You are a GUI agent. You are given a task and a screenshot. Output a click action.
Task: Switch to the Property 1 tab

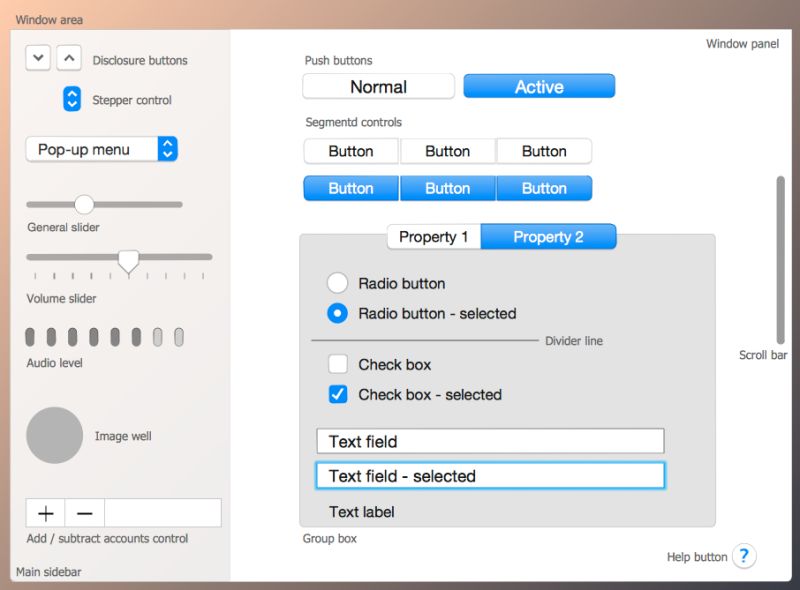433,236
